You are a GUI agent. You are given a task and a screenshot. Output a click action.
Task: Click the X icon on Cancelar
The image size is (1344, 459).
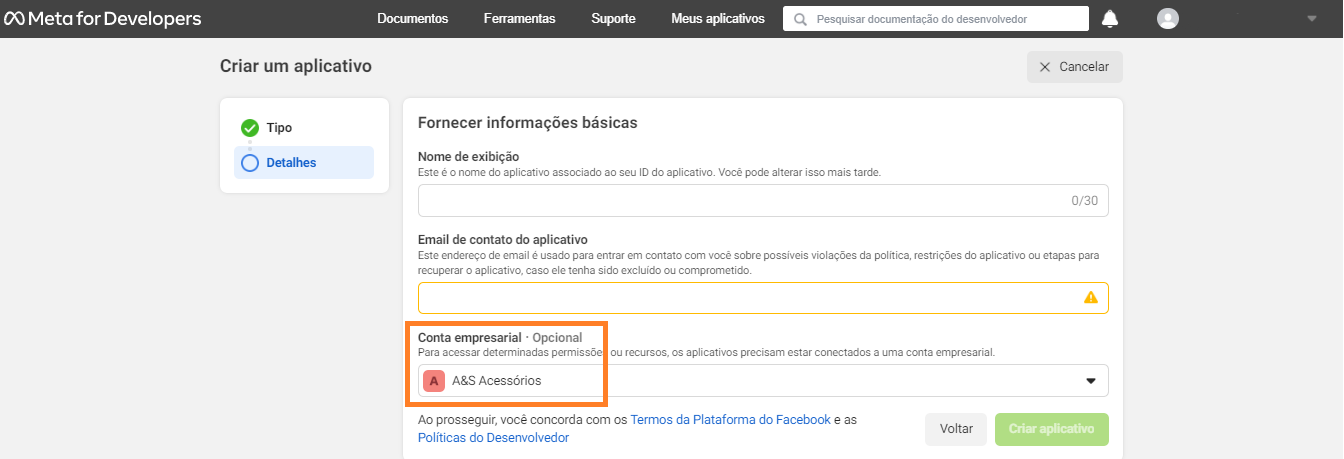(x=1045, y=67)
